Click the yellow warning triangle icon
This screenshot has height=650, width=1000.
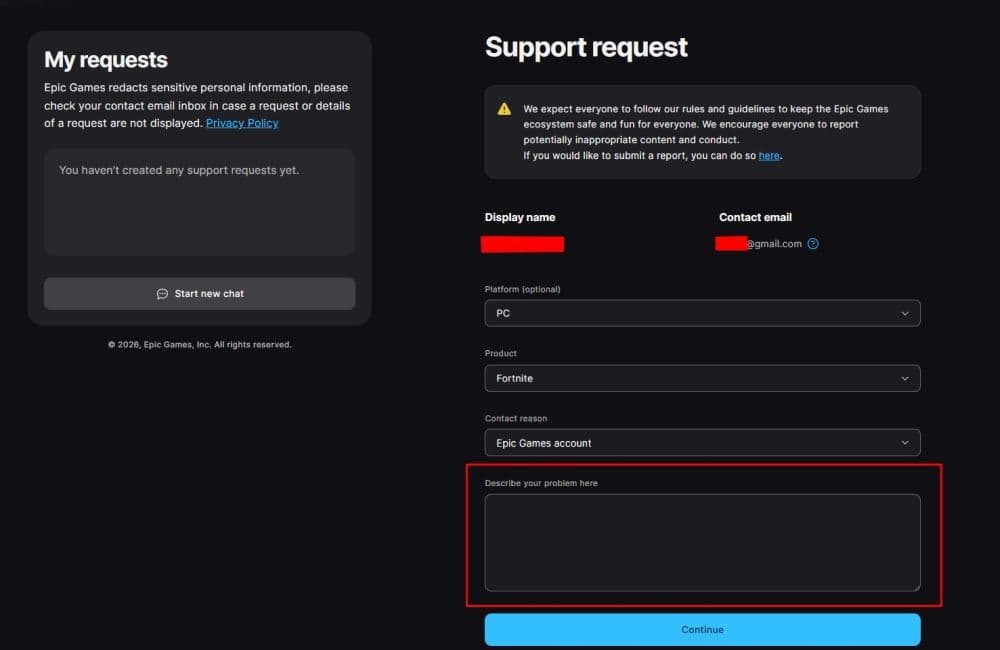503,109
